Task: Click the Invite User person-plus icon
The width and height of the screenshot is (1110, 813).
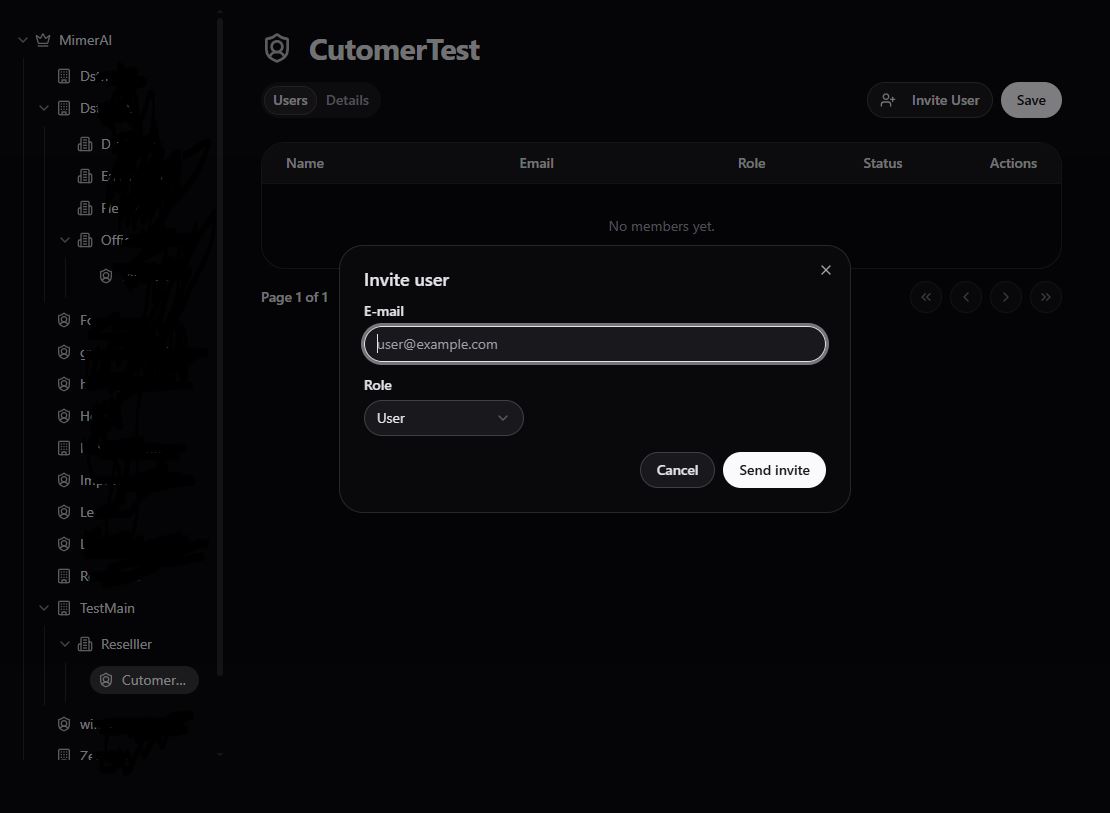Action: coord(889,100)
